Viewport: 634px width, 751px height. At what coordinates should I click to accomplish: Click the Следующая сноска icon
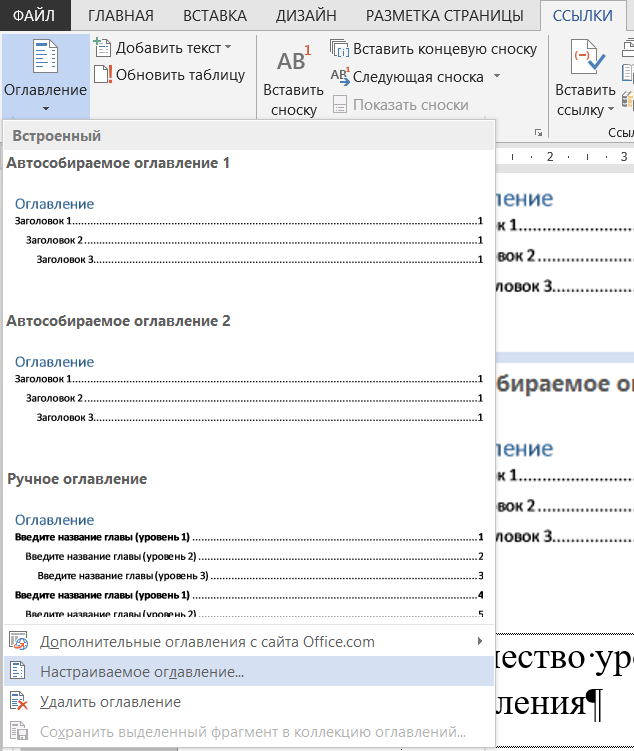pyautogui.click(x=340, y=76)
